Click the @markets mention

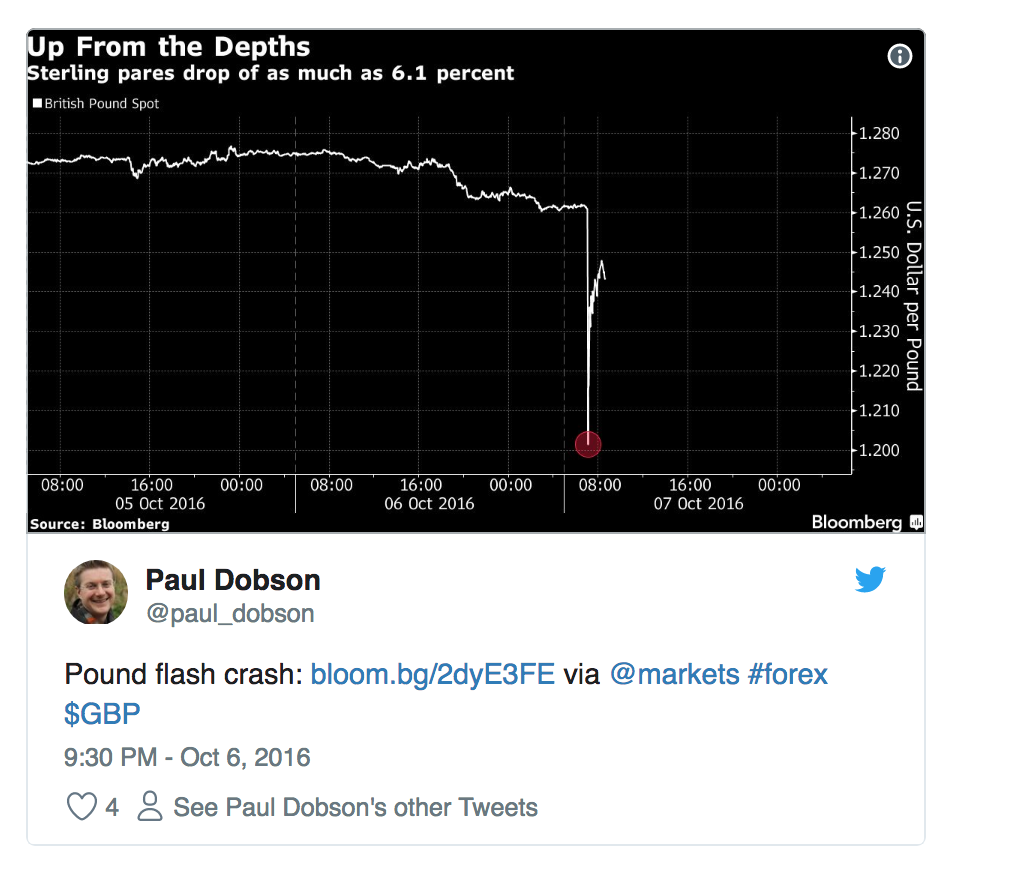(x=673, y=675)
